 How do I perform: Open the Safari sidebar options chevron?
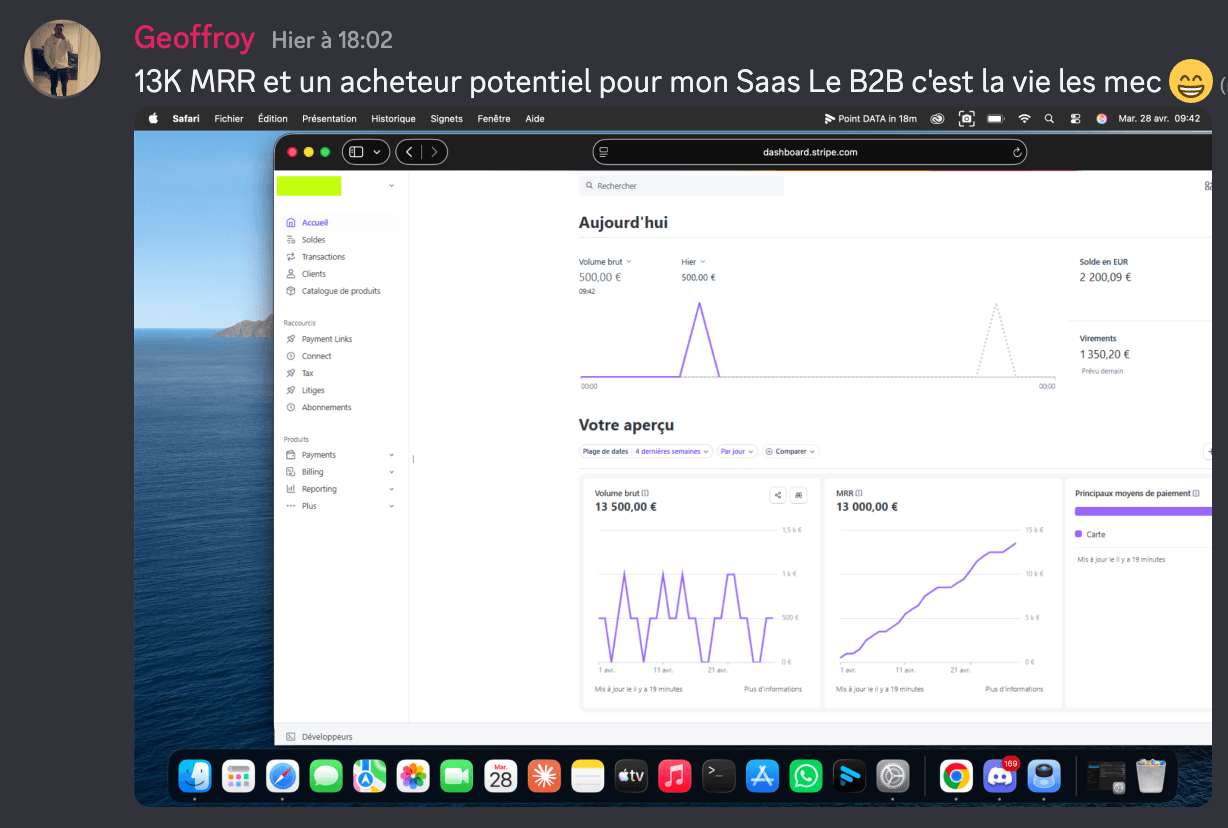pos(377,152)
